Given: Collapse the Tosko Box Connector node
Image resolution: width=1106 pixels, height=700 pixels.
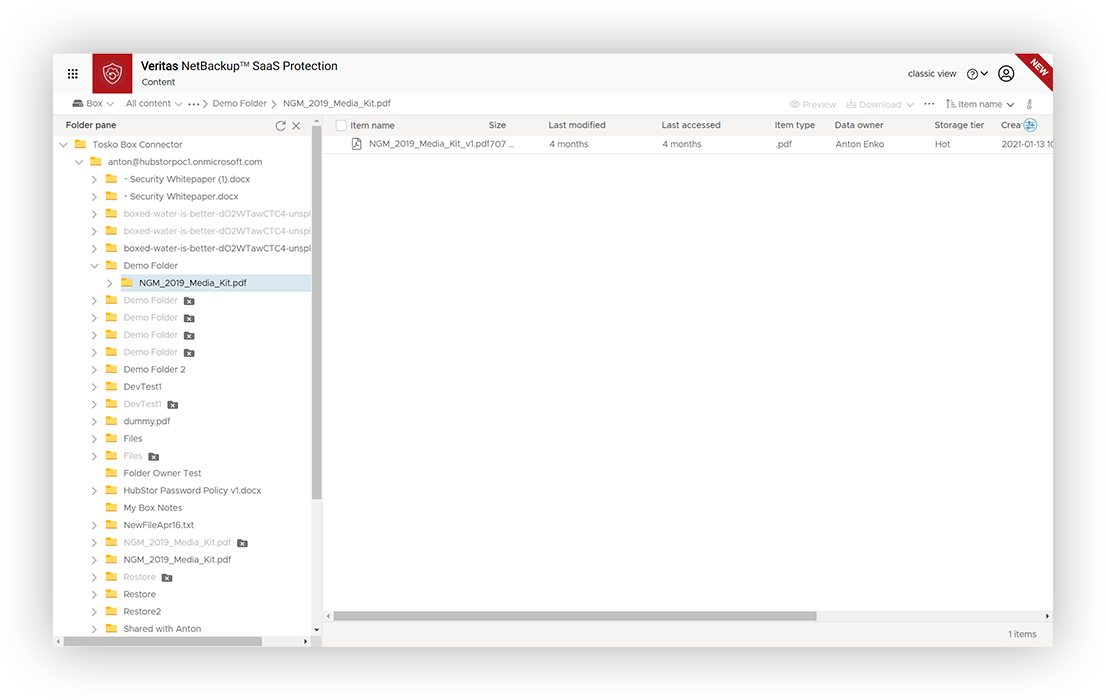Looking at the screenshot, I should [63, 145].
